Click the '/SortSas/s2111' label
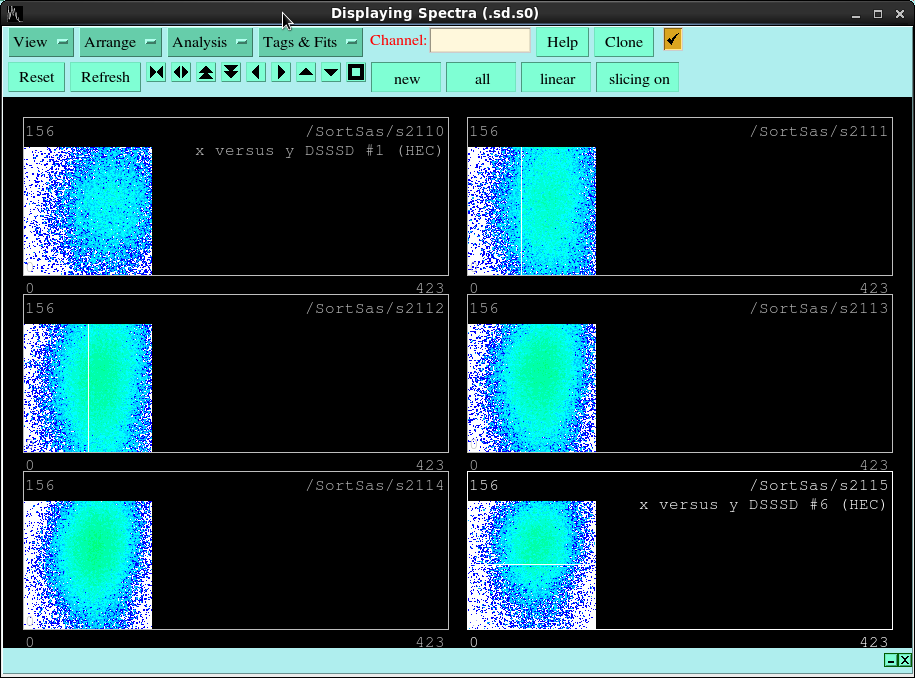Screen dimensions: 915x678 819,132
